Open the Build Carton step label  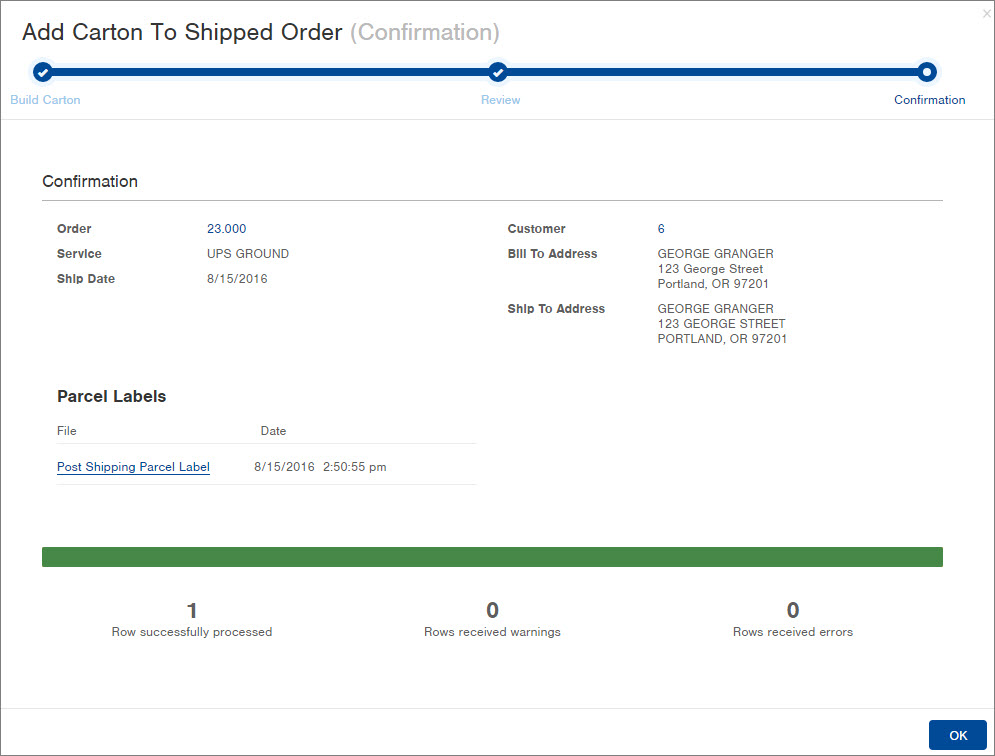45,100
